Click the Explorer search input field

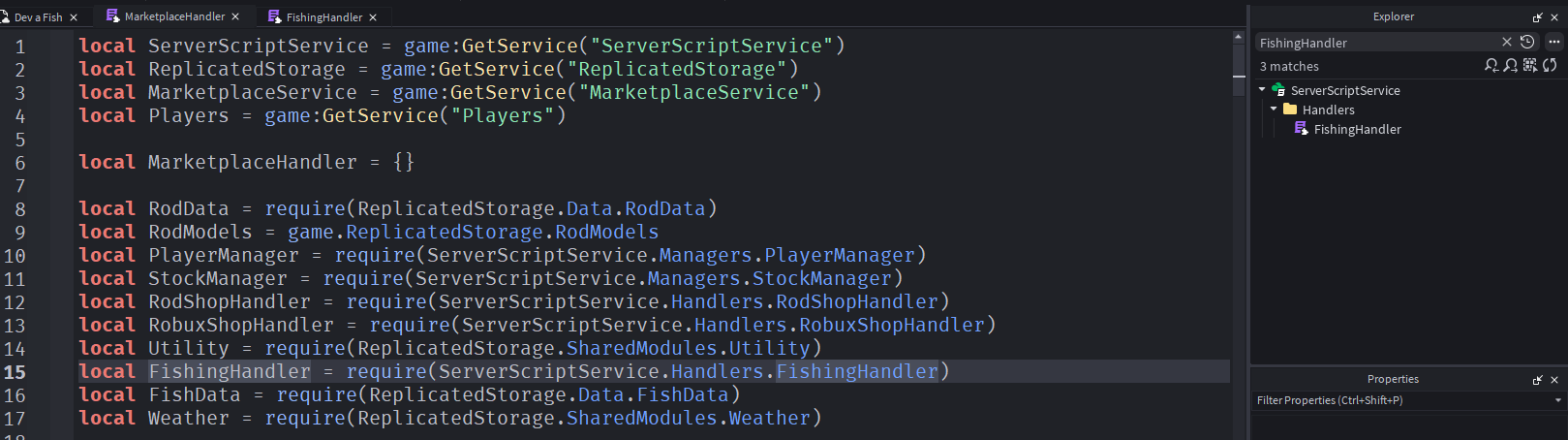point(1375,43)
